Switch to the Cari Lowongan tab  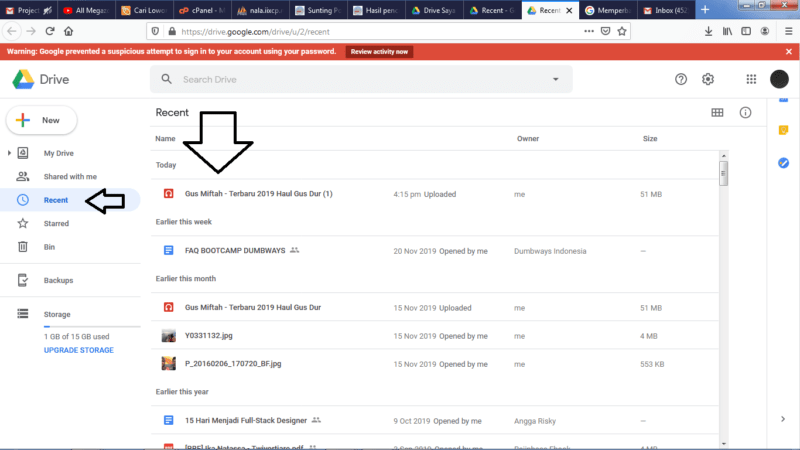click(x=144, y=10)
